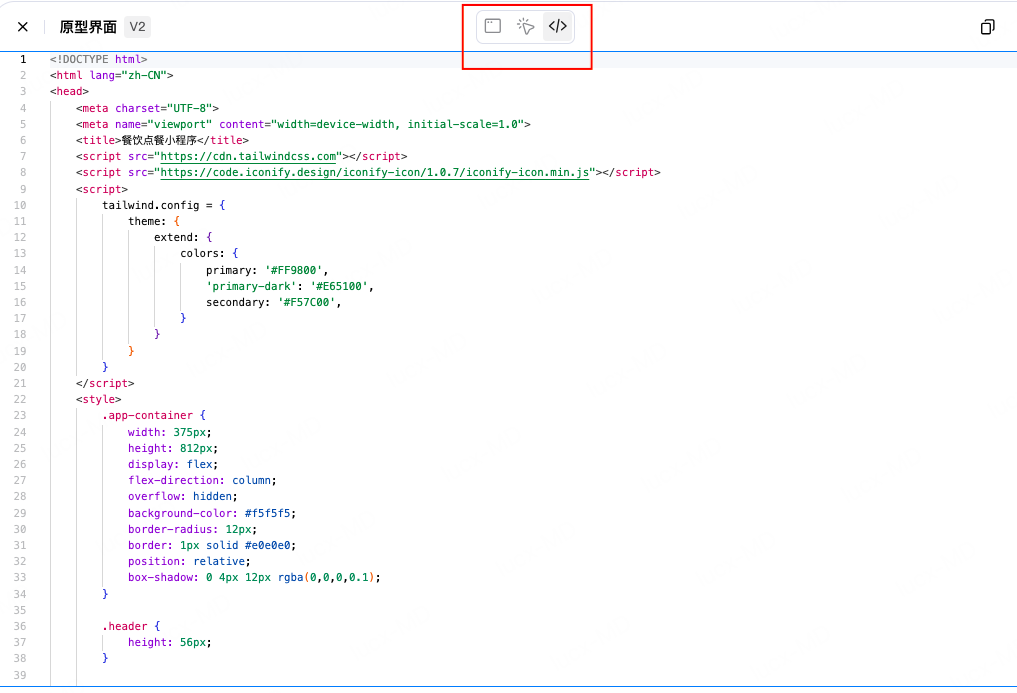Open the cdn.tailwindcss.com link
Image resolution: width=1017 pixels, height=693 pixels.
[248, 156]
